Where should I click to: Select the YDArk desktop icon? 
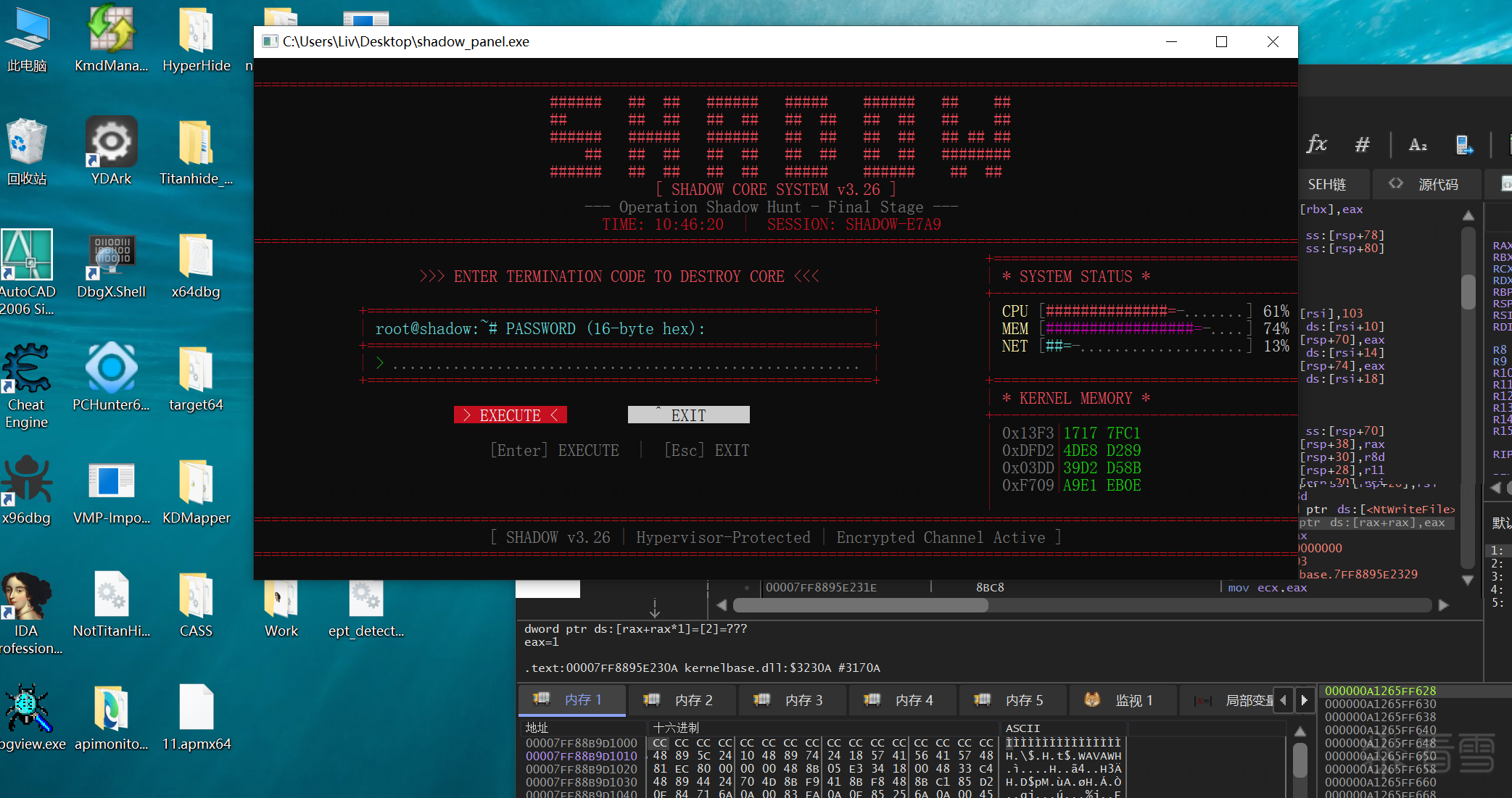[111, 144]
